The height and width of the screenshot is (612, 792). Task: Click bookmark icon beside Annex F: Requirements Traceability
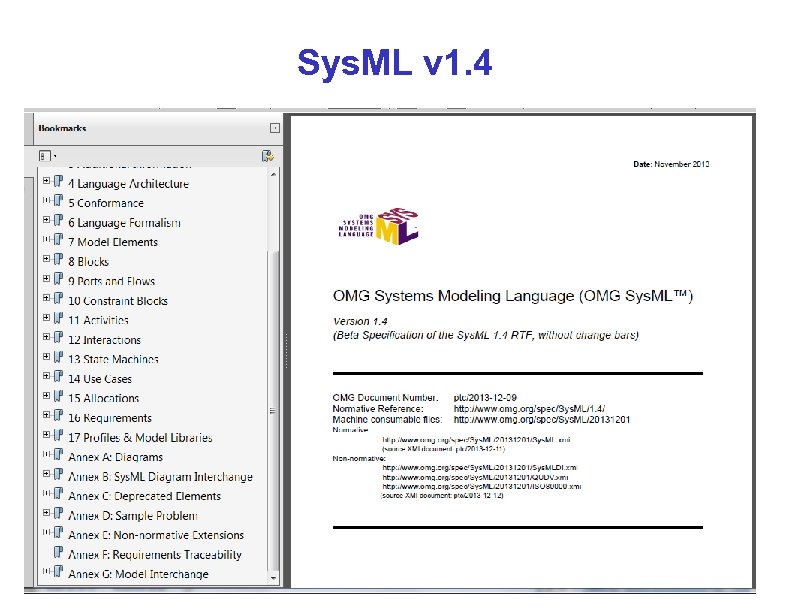point(59,552)
